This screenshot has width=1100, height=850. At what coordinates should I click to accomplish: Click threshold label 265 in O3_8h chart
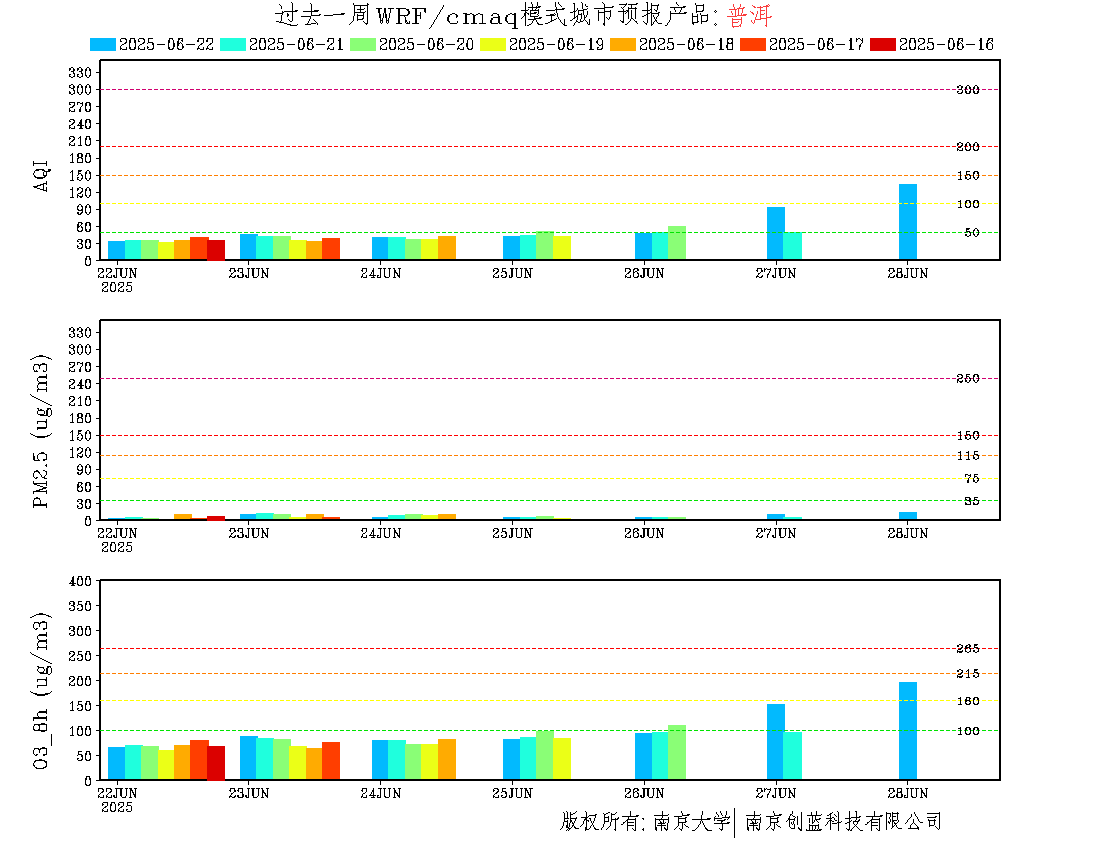pos(968,649)
